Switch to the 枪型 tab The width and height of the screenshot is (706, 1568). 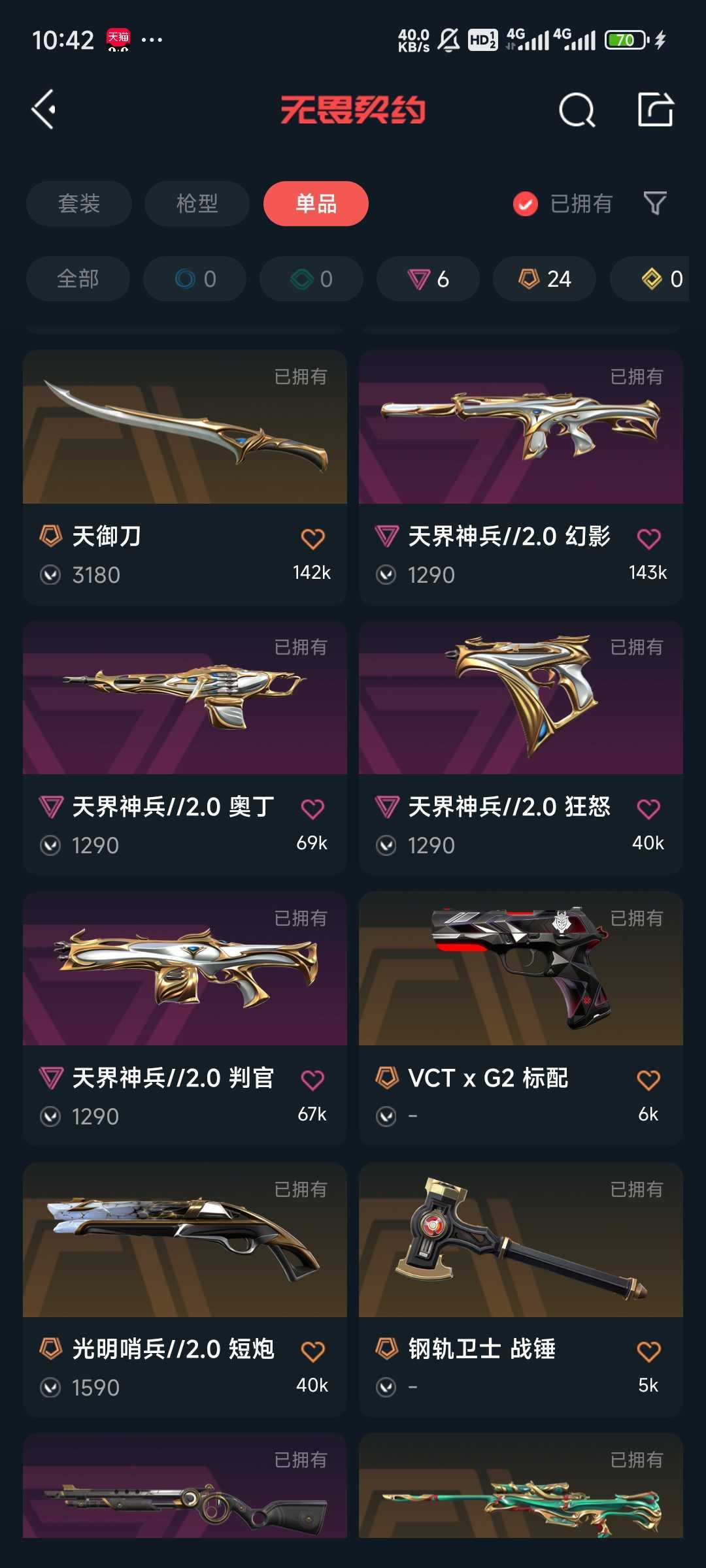click(197, 204)
